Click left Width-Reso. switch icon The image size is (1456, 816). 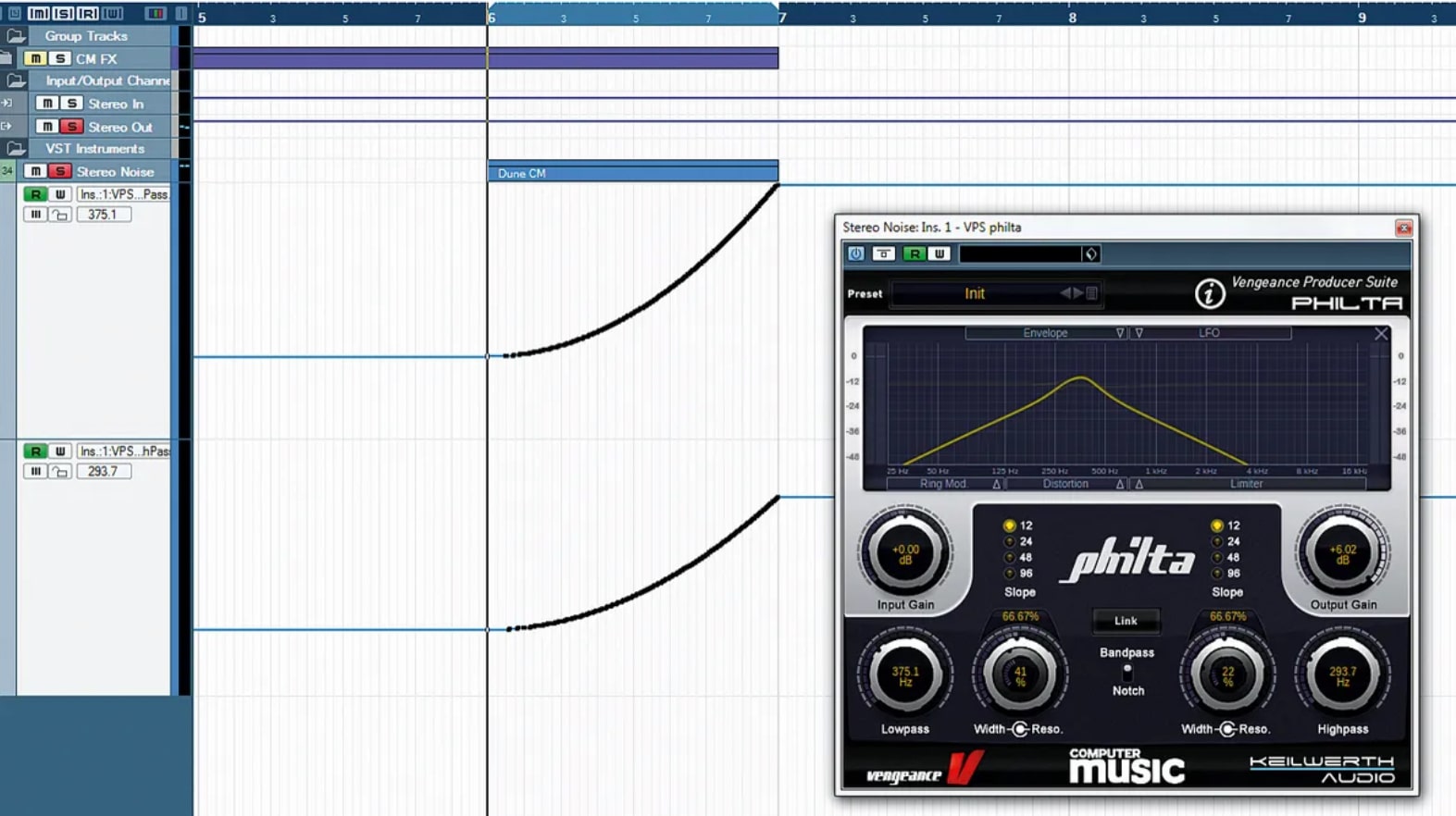(1020, 729)
